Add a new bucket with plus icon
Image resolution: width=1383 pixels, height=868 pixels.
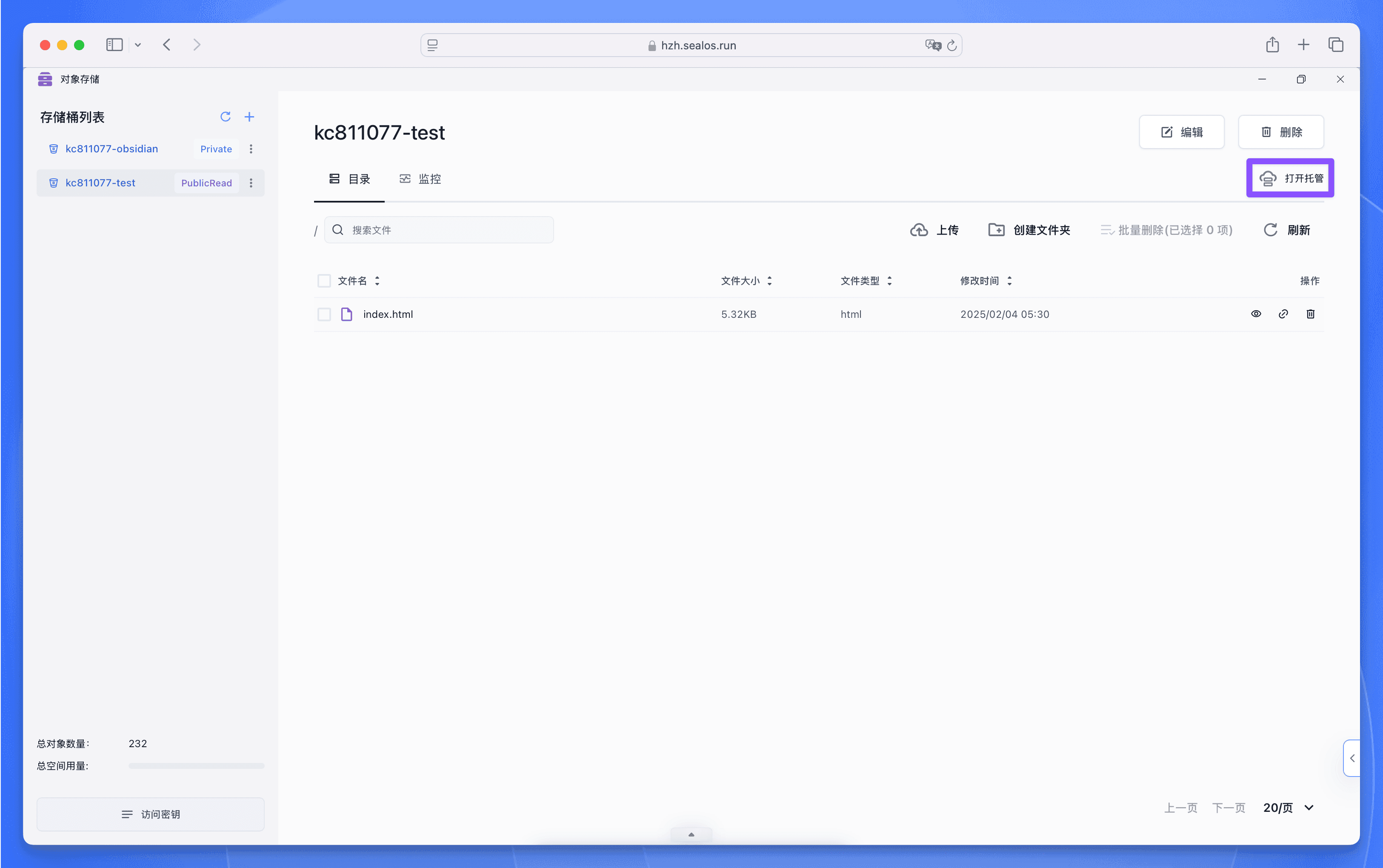click(249, 117)
